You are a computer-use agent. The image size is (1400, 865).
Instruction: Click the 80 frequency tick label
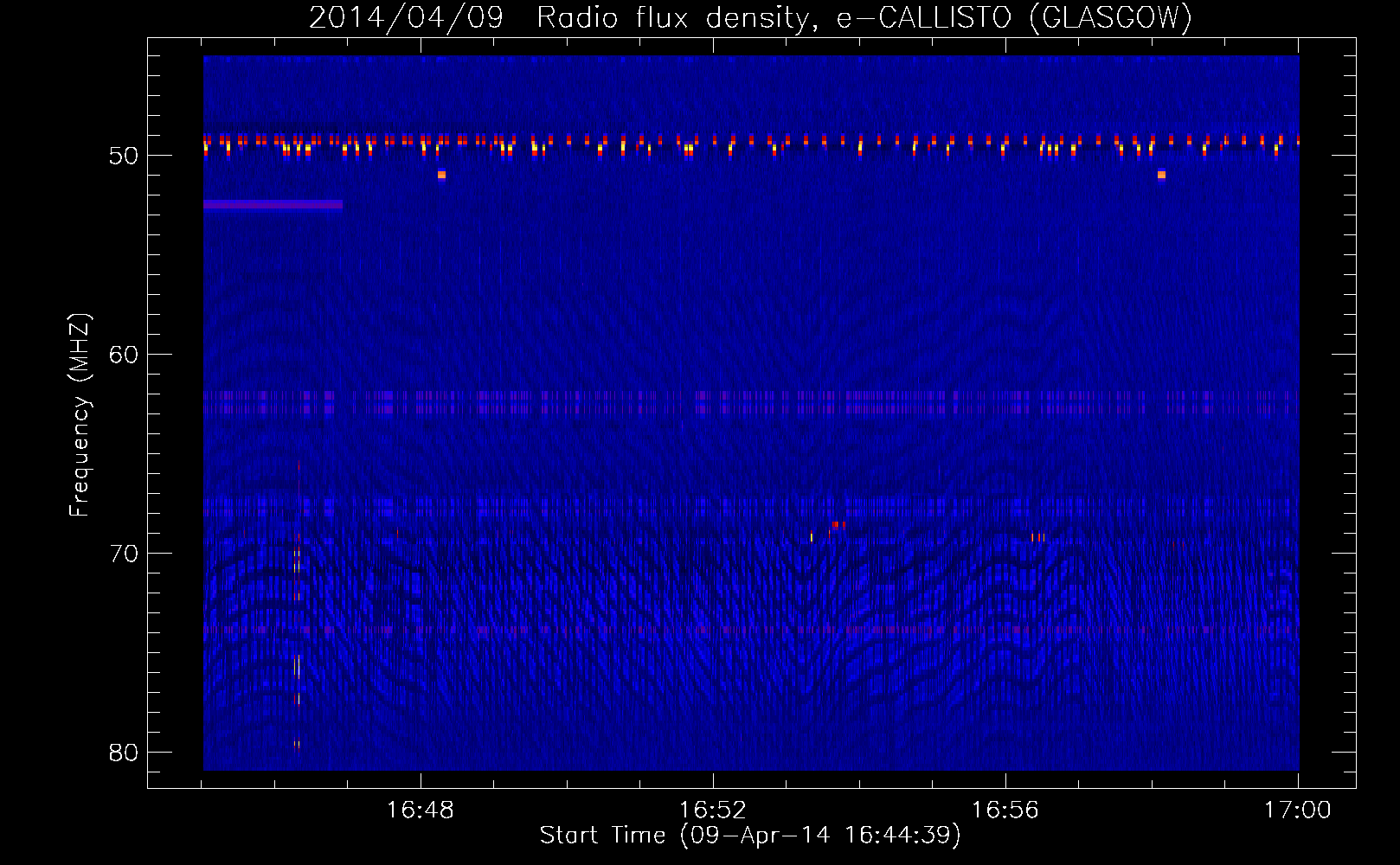click(124, 753)
